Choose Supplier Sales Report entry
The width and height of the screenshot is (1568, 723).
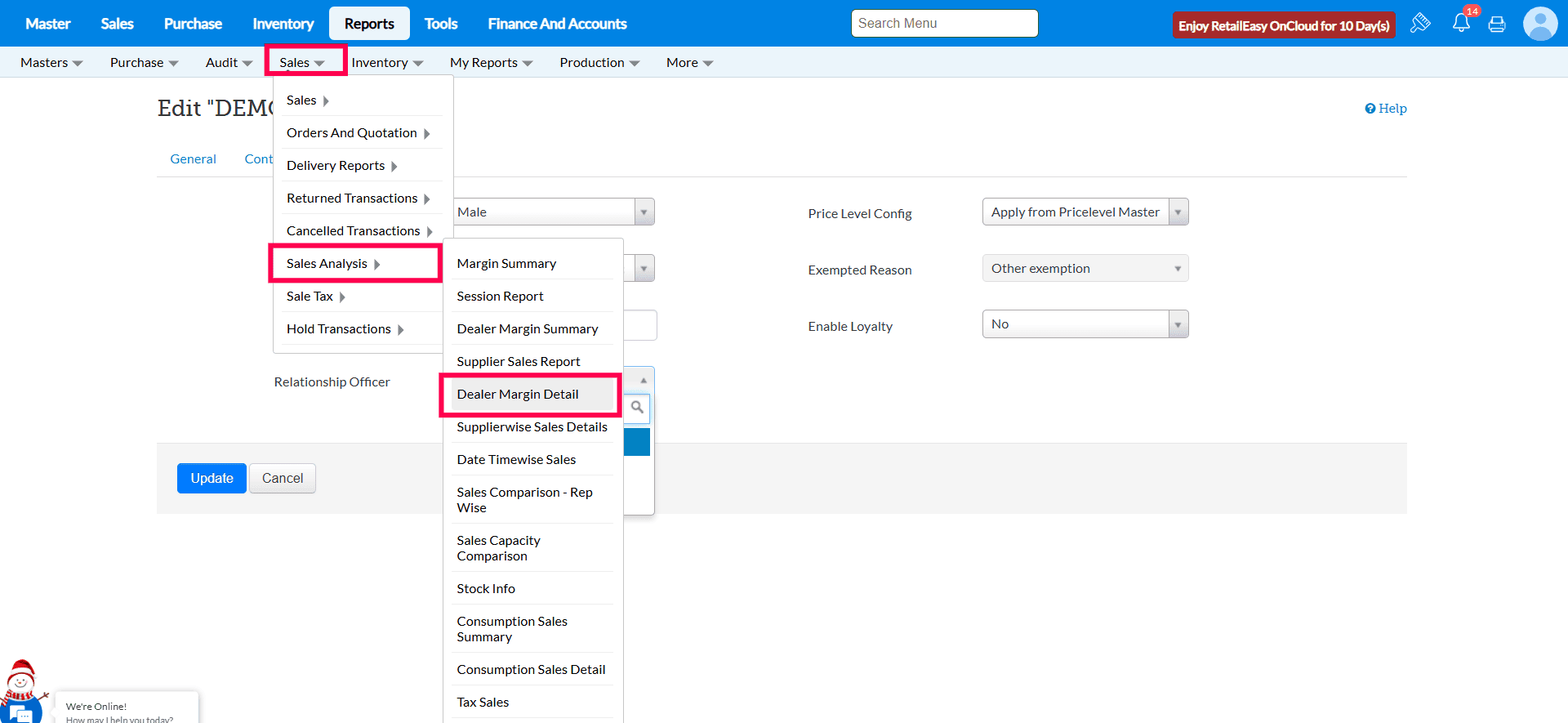coord(518,362)
